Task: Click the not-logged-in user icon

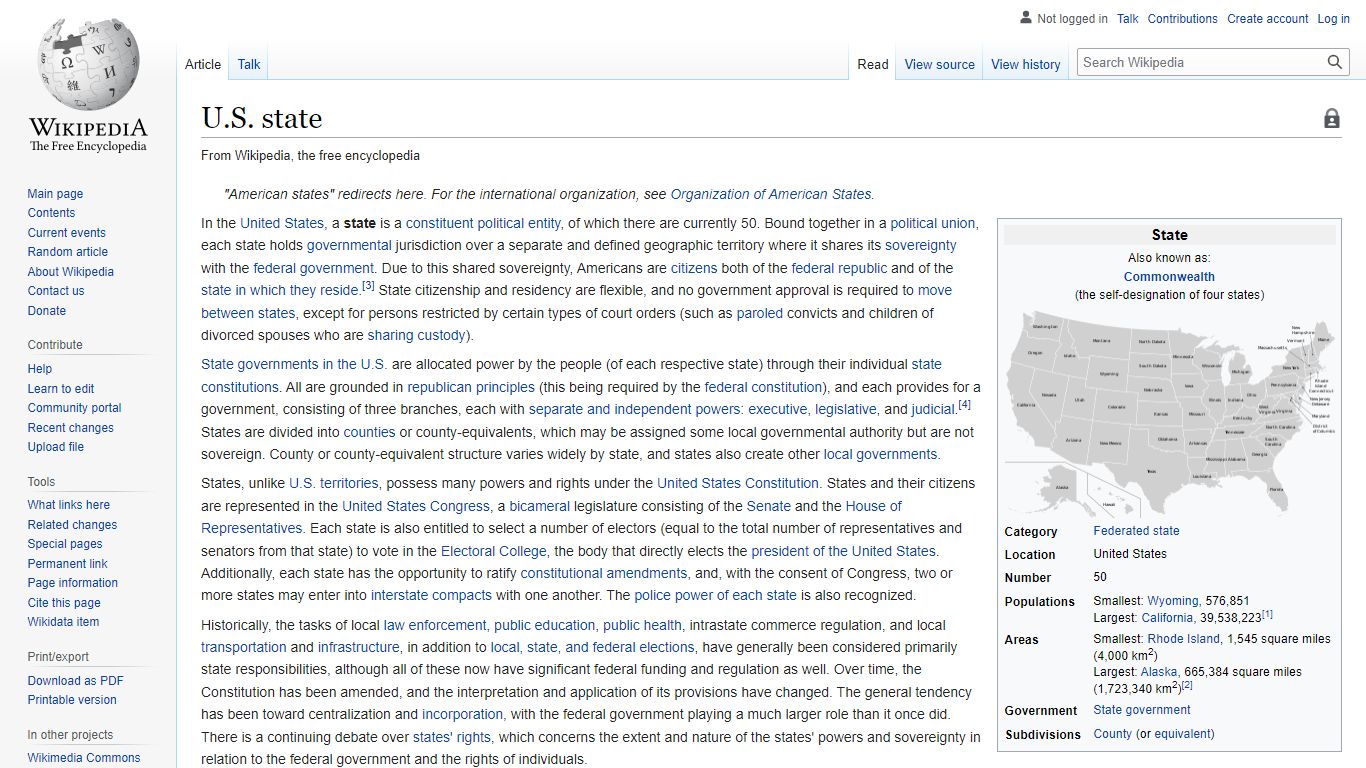Action: click(x=1026, y=18)
